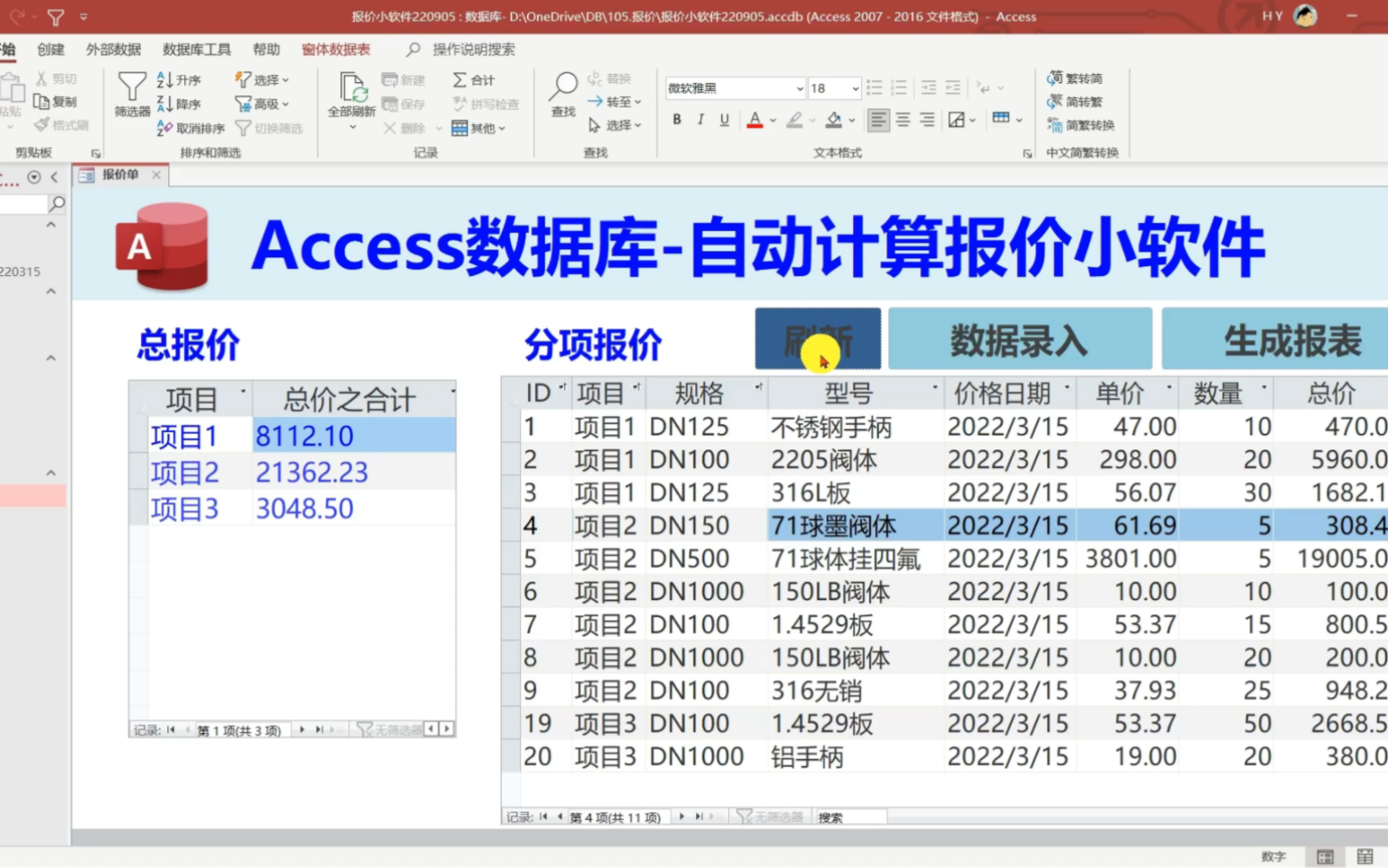Select the 项目2 row in 总报价
The image size is (1388, 868).
[293, 472]
